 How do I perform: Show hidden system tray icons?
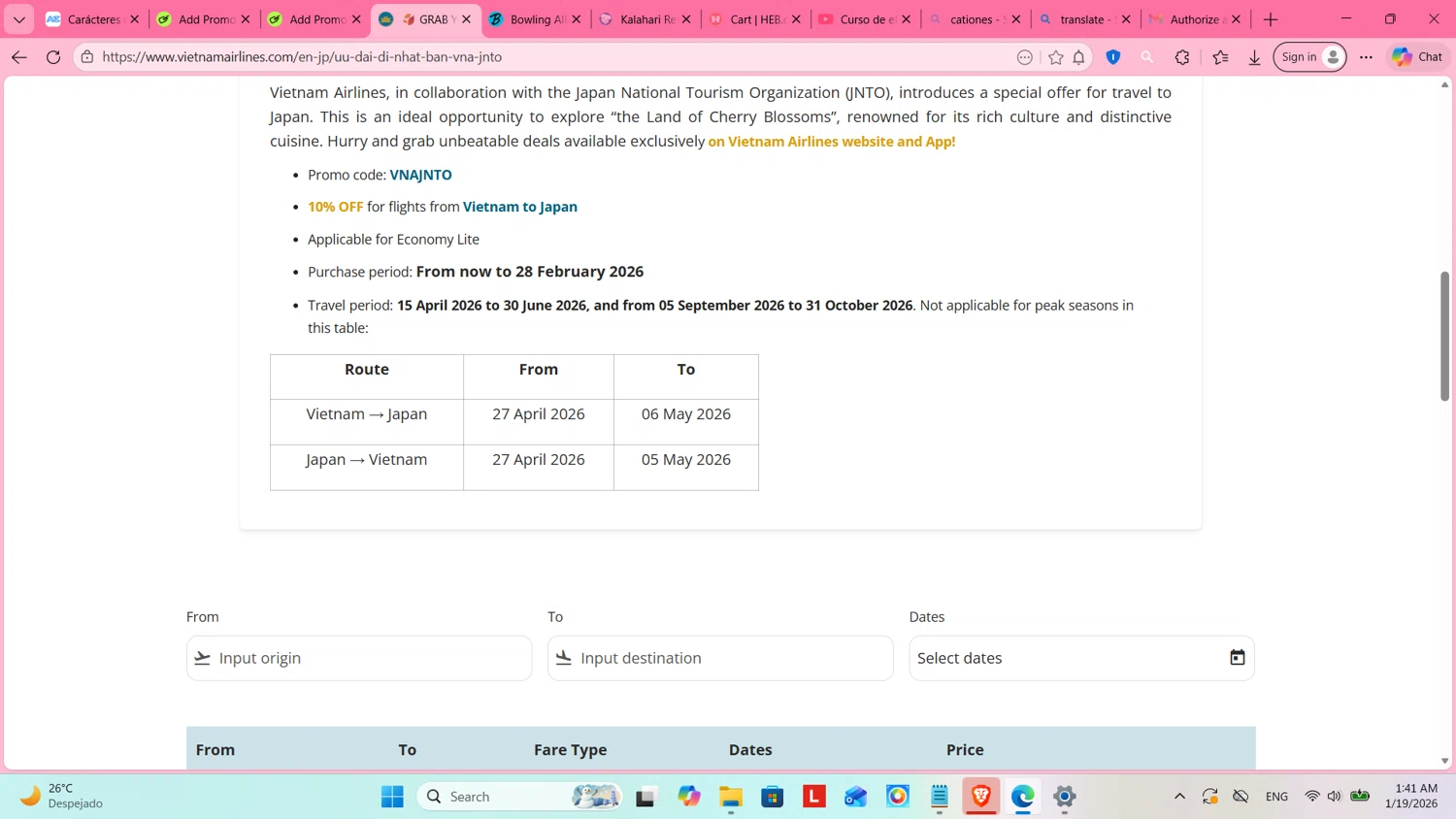[1179, 797]
